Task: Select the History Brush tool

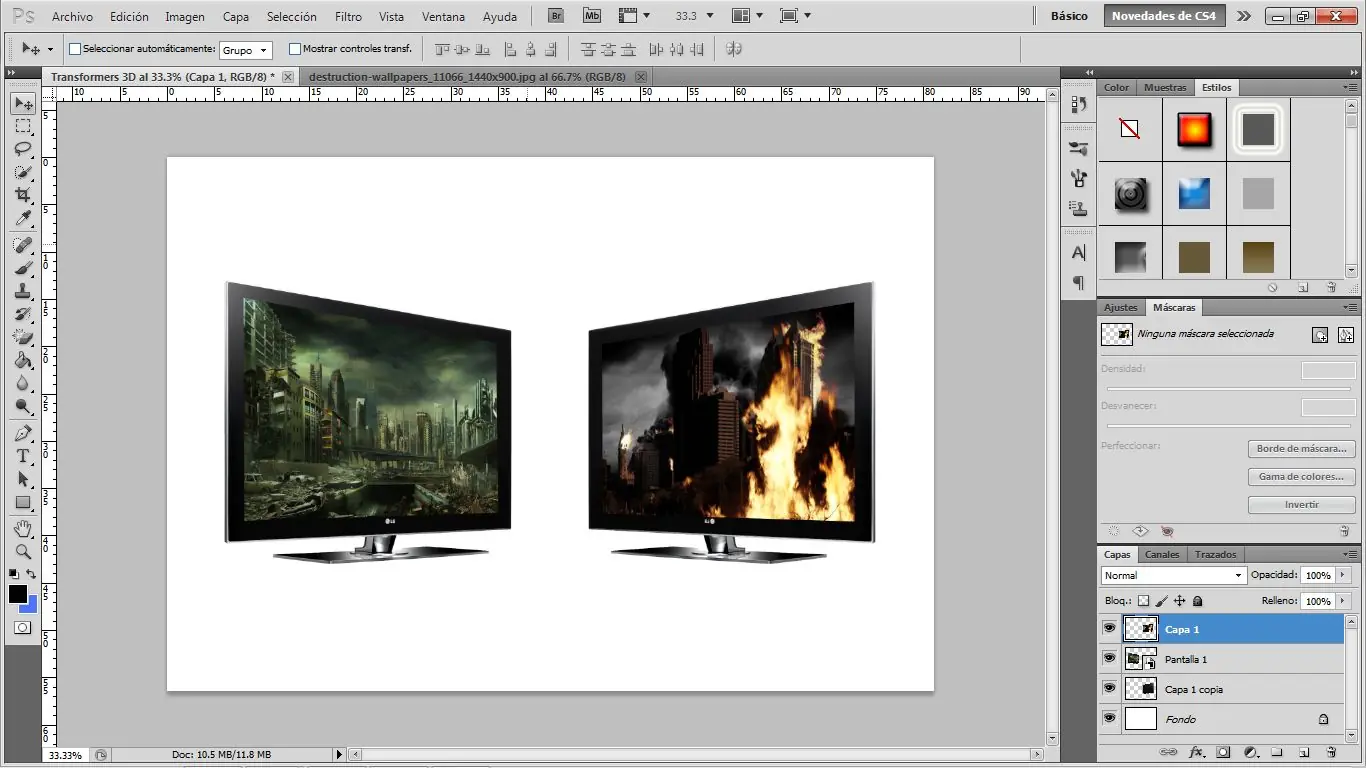Action: [23, 314]
